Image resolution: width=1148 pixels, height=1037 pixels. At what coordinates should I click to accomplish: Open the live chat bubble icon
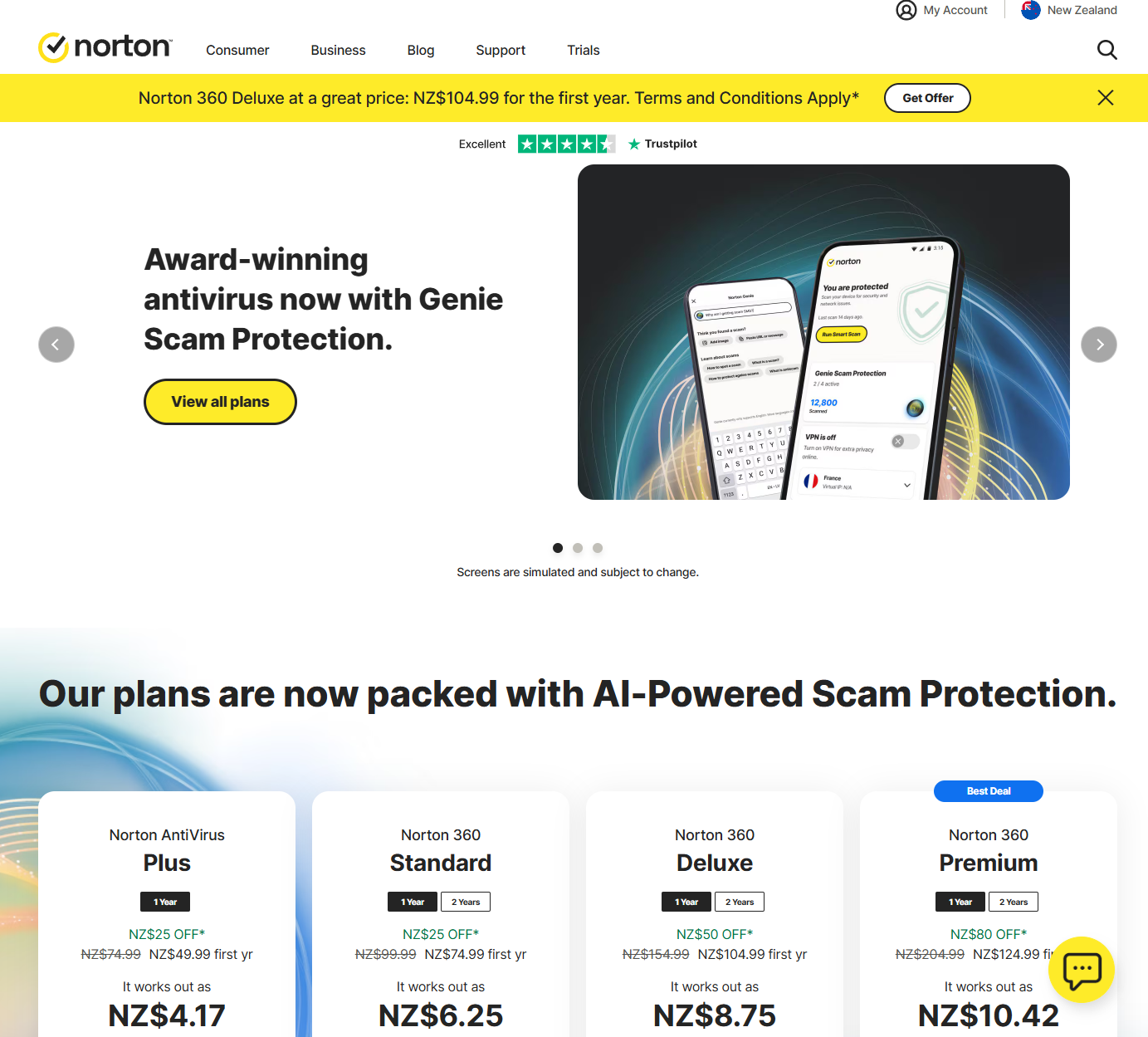[1082, 970]
